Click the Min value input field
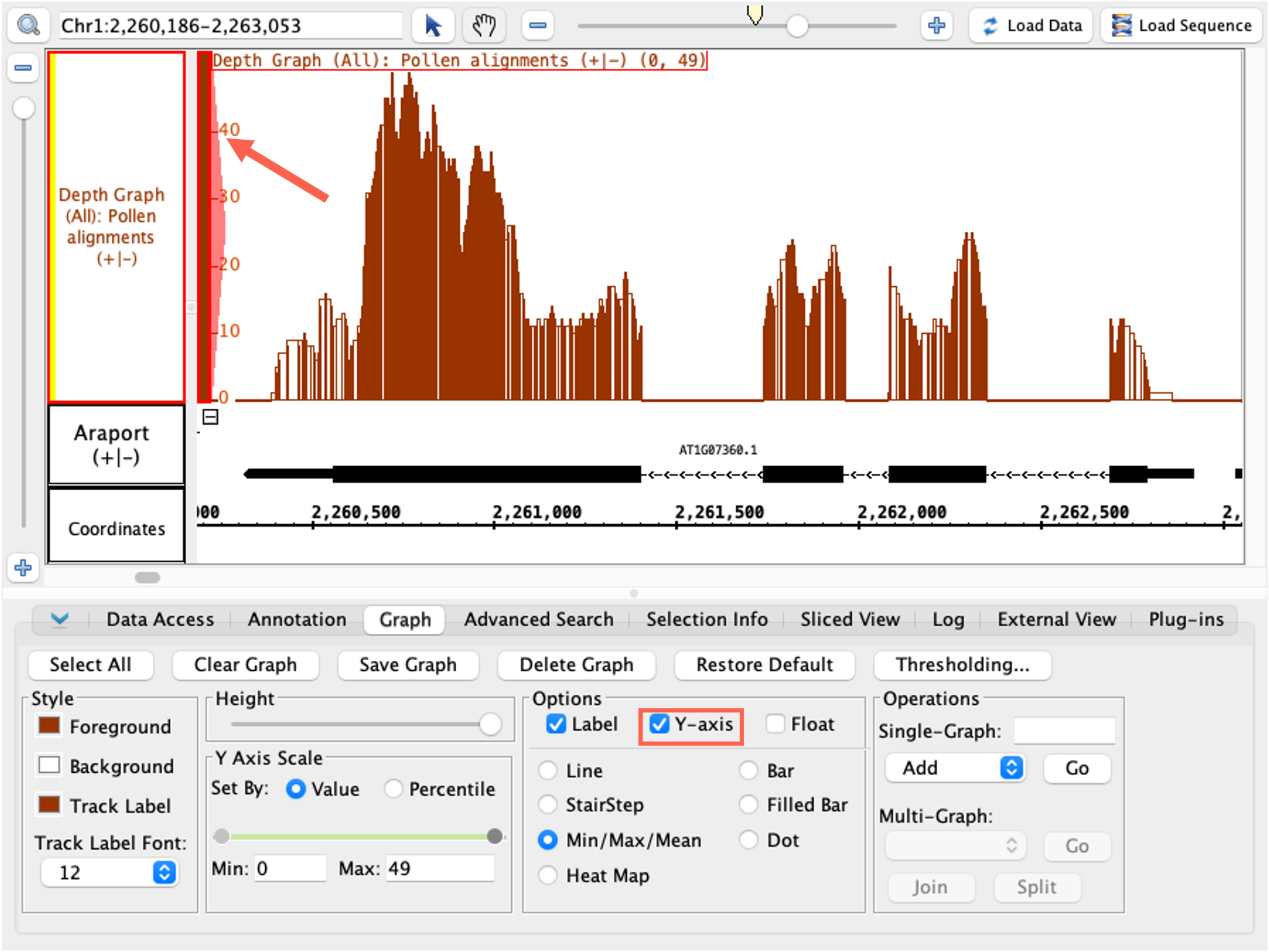The width and height of the screenshot is (1269, 952). [x=290, y=869]
